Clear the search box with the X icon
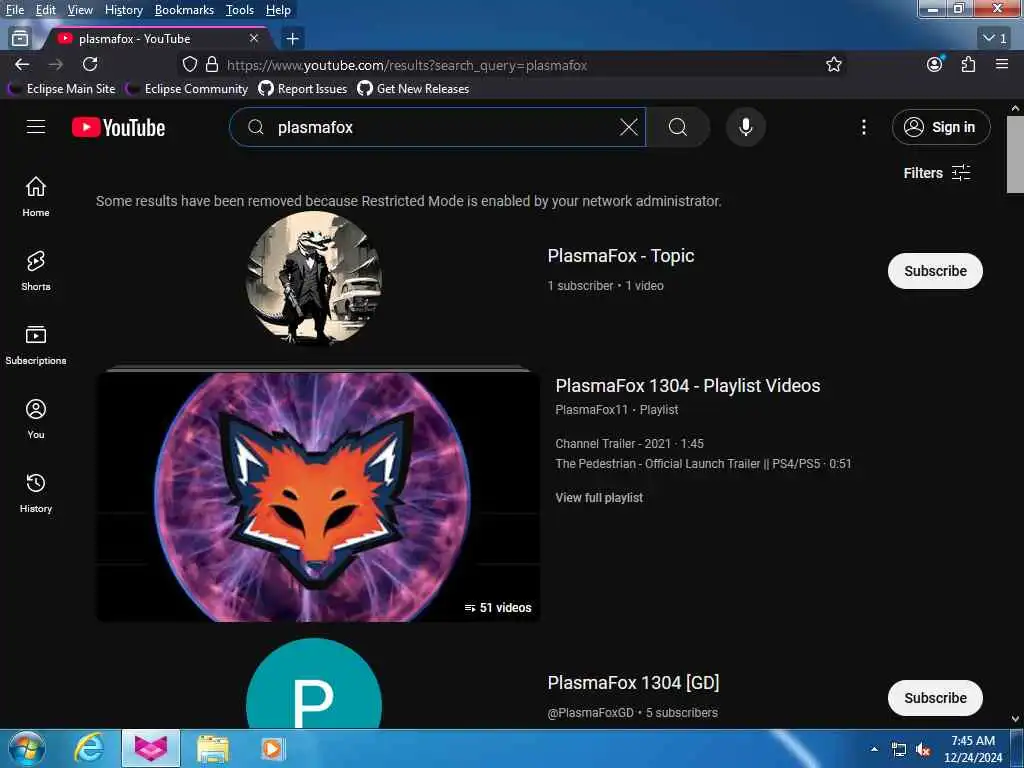The width and height of the screenshot is (1024, 768). (629, 127)
